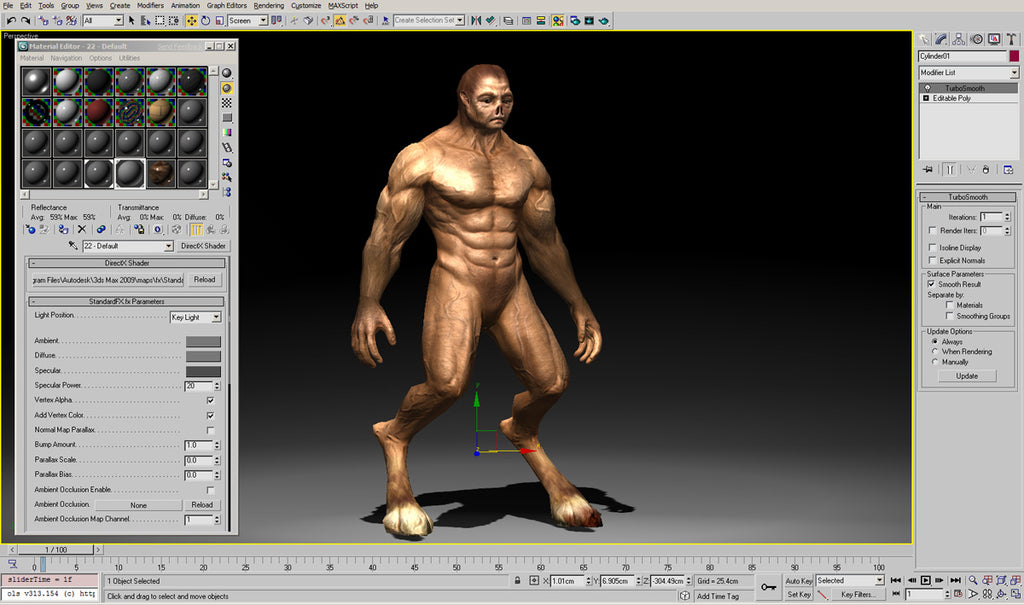Viewport: 1024px width, 605px height.
Task: Select the Select and Rotate tool
Action: coord(206,20)
